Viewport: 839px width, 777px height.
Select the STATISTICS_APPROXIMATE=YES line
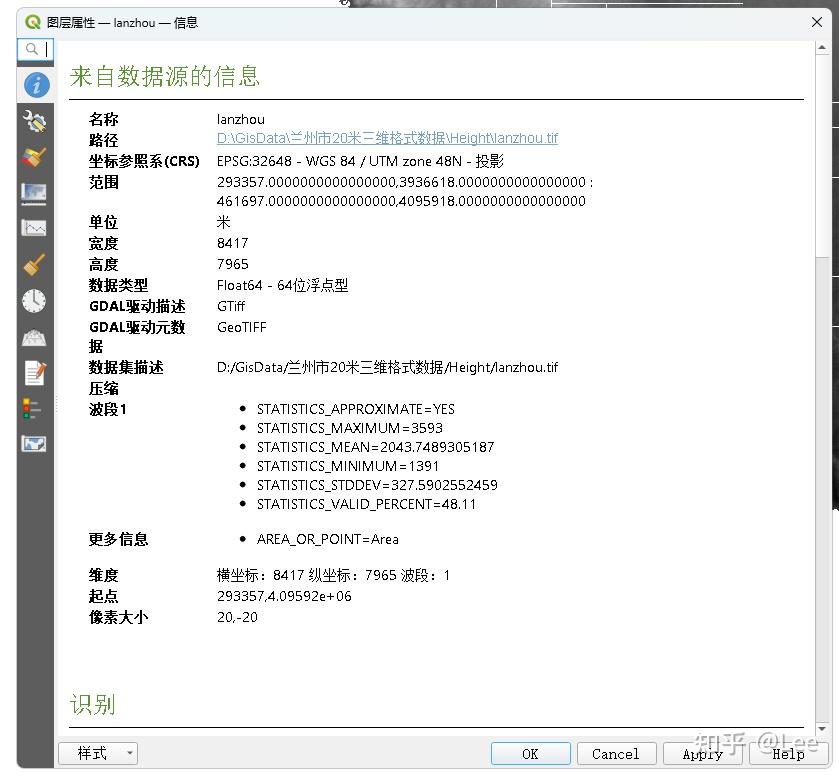pos(355,409)
